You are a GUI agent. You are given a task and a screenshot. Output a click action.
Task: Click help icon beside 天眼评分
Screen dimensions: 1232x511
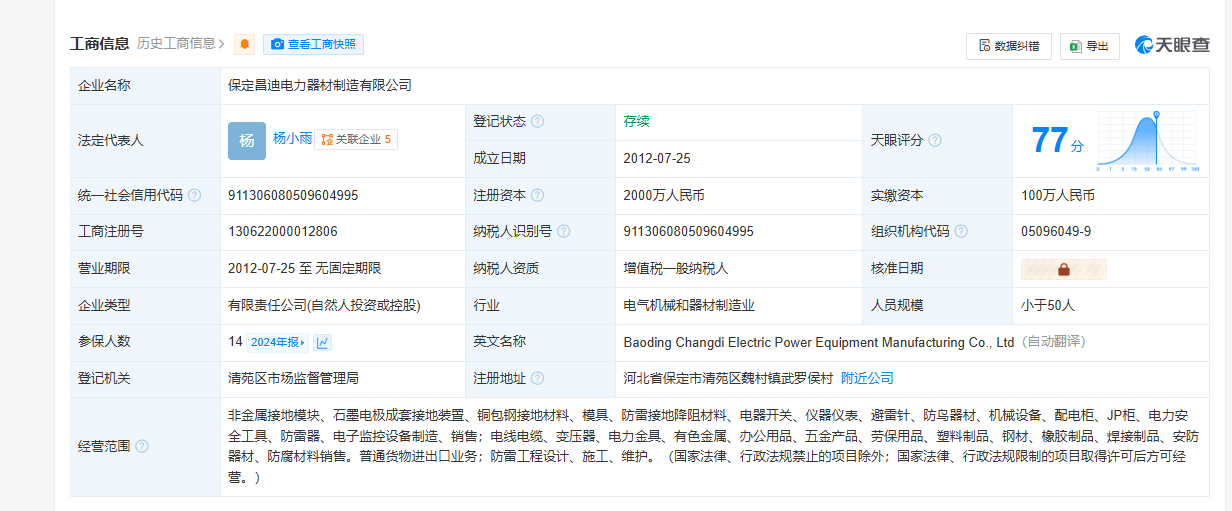pos(935,140)
